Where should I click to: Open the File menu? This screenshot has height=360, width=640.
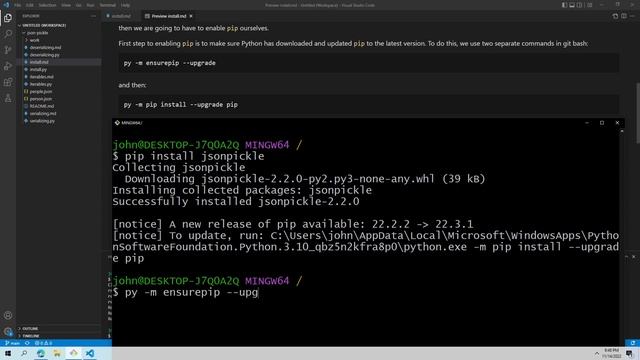18,5
